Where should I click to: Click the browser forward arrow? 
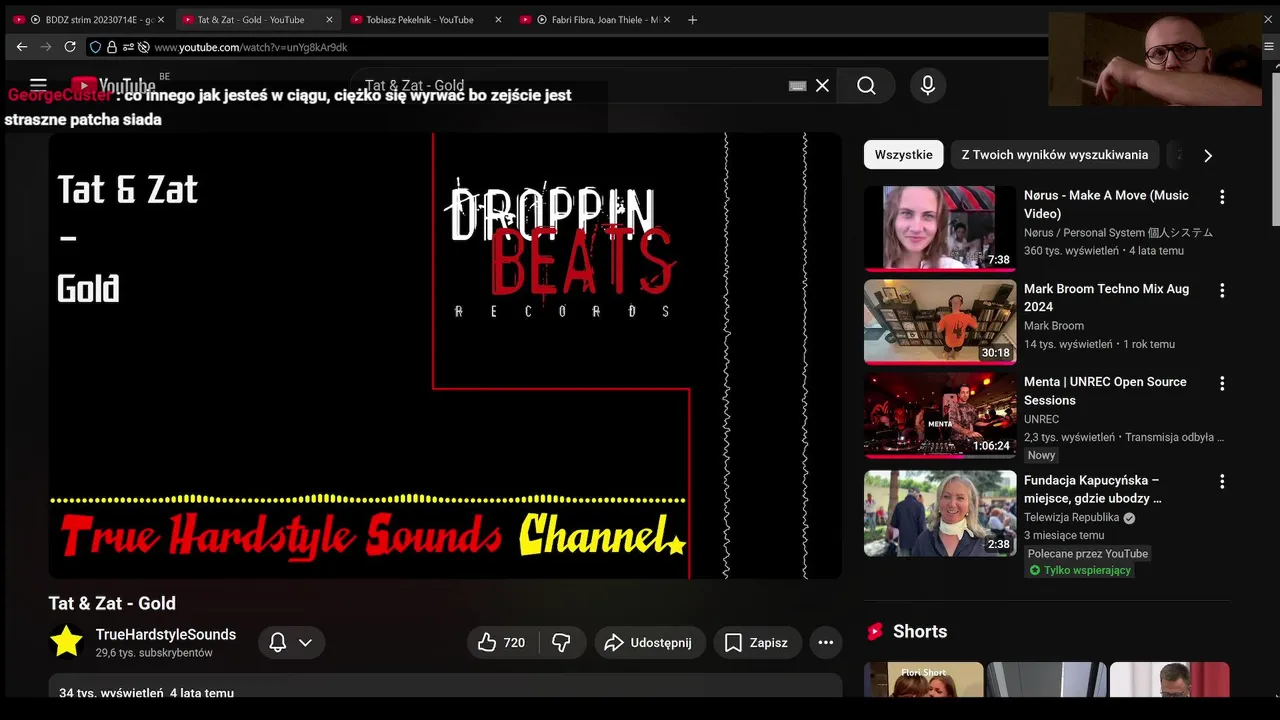[x=46, y=47]
